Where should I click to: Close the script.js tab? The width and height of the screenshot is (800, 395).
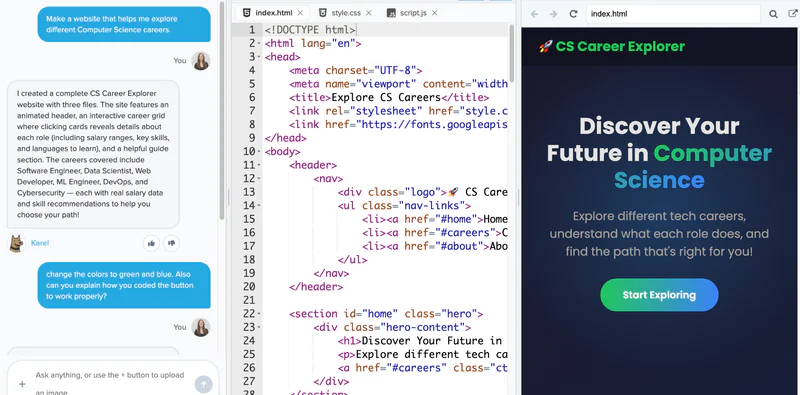tap(435, 13)
